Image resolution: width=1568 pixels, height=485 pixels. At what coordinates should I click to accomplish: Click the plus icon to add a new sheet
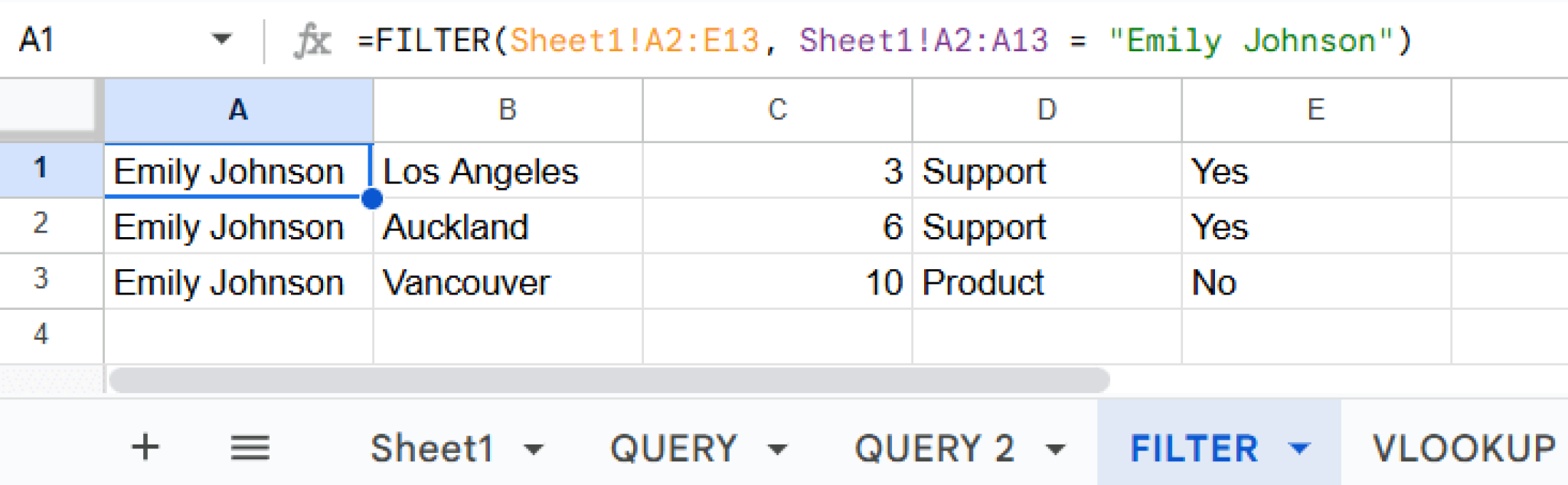point(145,448)
